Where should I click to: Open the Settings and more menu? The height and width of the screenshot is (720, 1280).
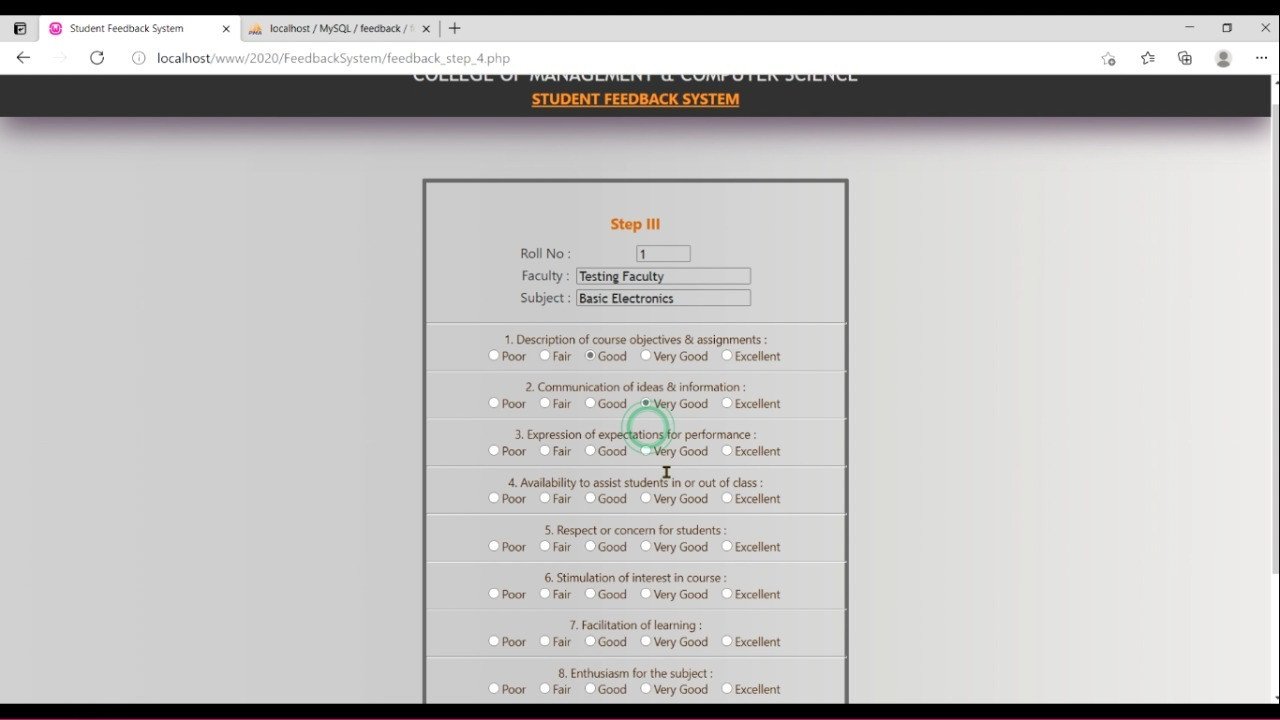(x=1261, y=58)
